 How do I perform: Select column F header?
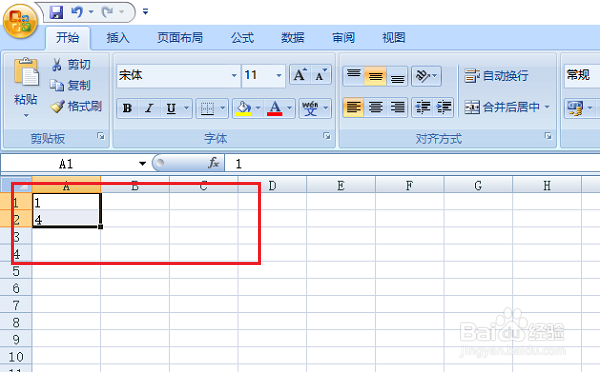click(x=409, y=186)
